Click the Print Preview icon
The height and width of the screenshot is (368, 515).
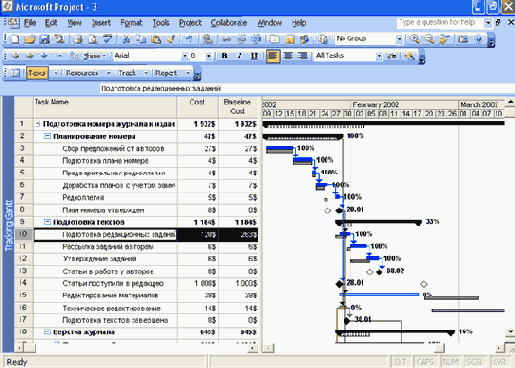[x=93, y=39]
